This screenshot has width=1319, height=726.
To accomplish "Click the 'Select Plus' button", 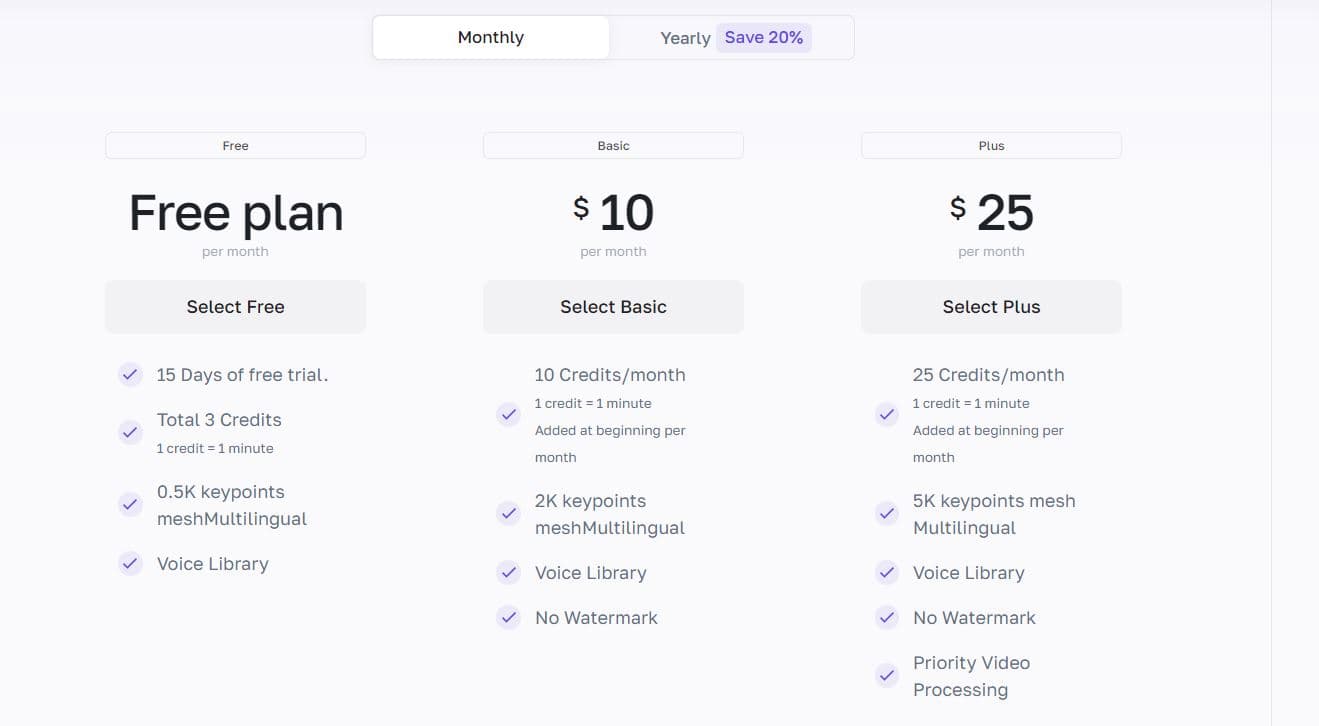I will point(991,306).
